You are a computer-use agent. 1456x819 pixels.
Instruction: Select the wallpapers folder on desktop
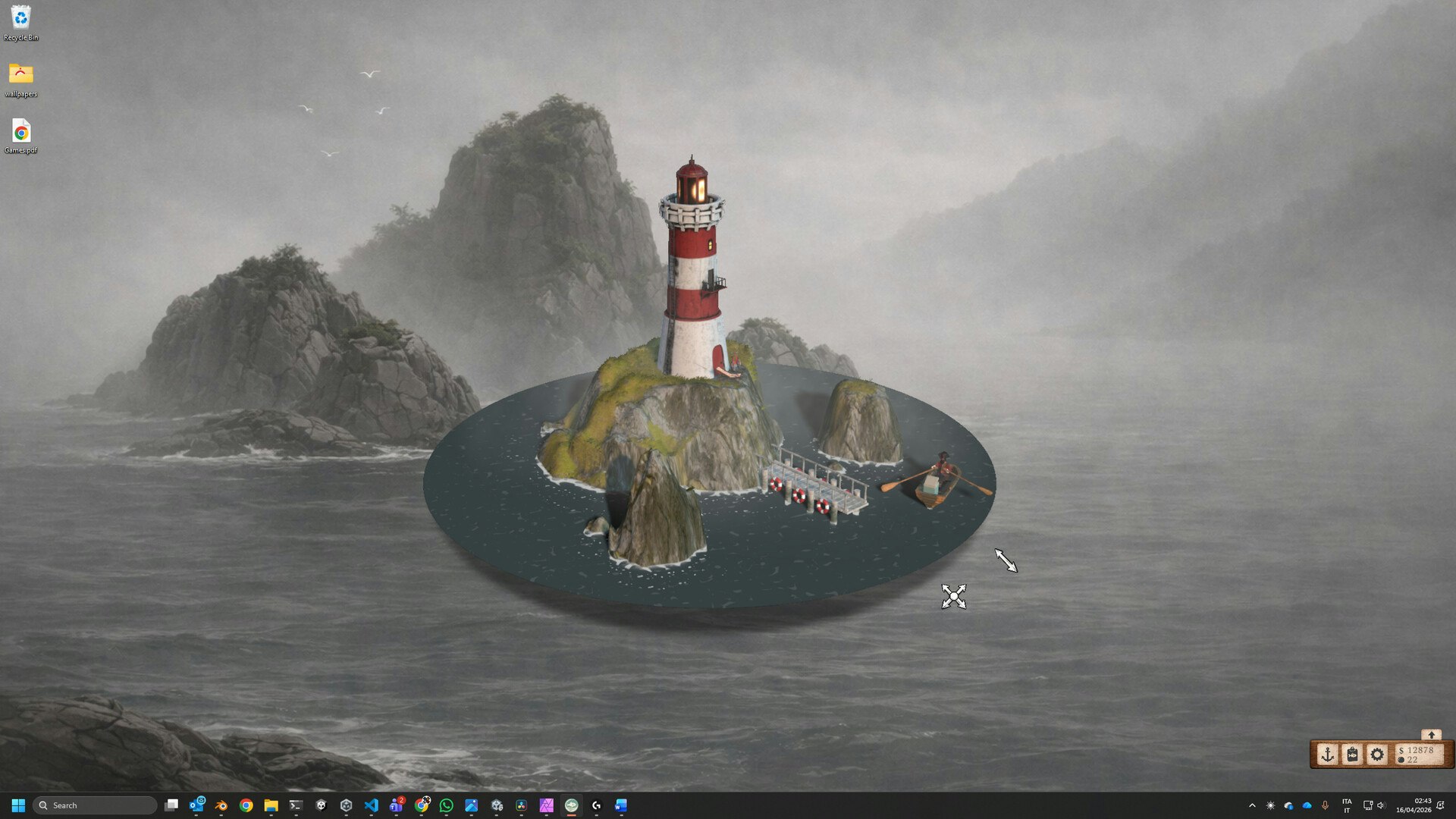tap(21, 80)
